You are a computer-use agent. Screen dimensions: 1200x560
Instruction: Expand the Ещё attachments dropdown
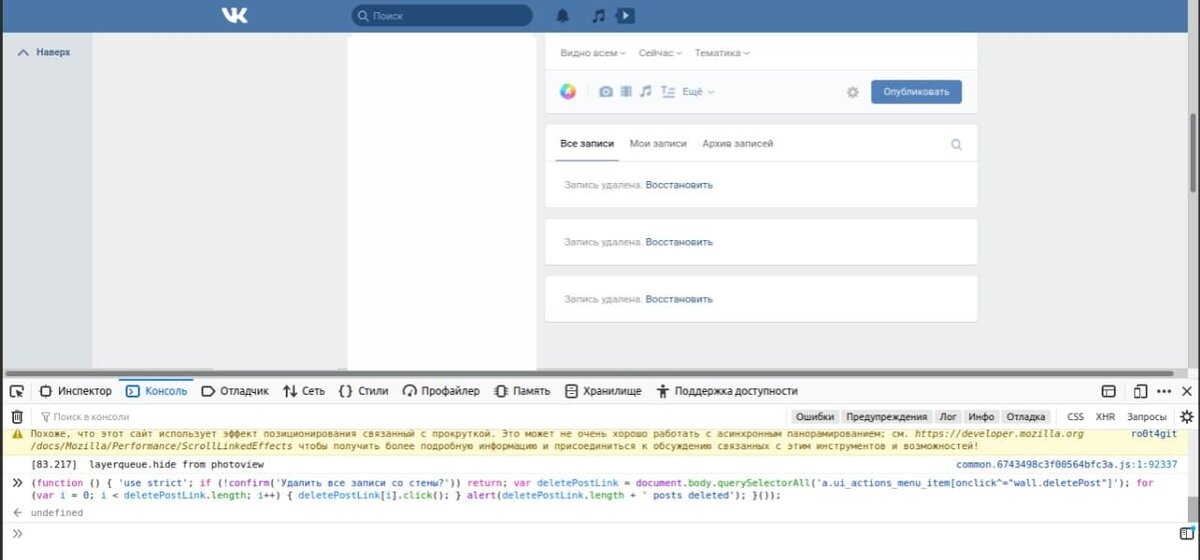coord(698,92)
